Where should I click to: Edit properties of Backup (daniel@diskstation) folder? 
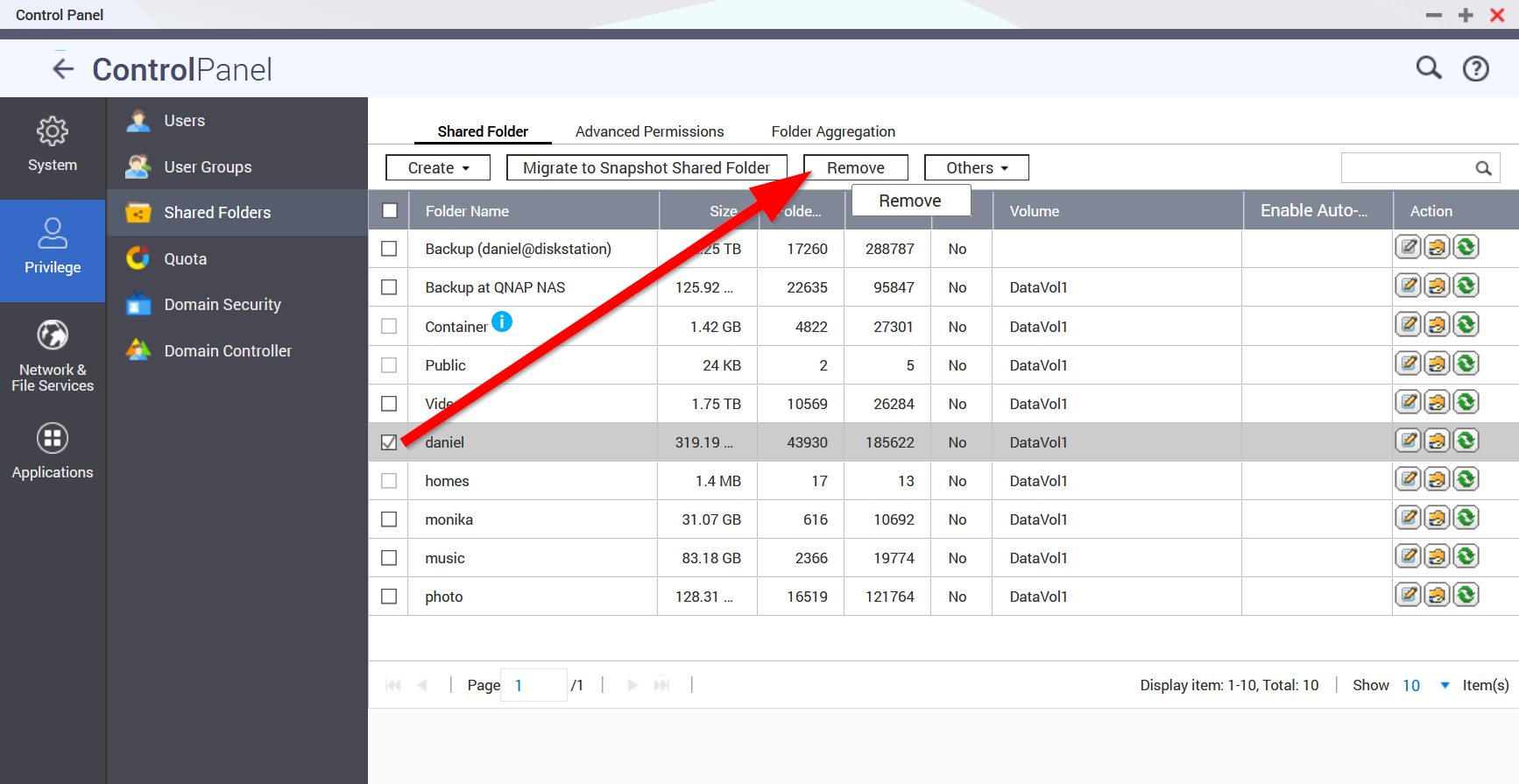(1408, 247)
